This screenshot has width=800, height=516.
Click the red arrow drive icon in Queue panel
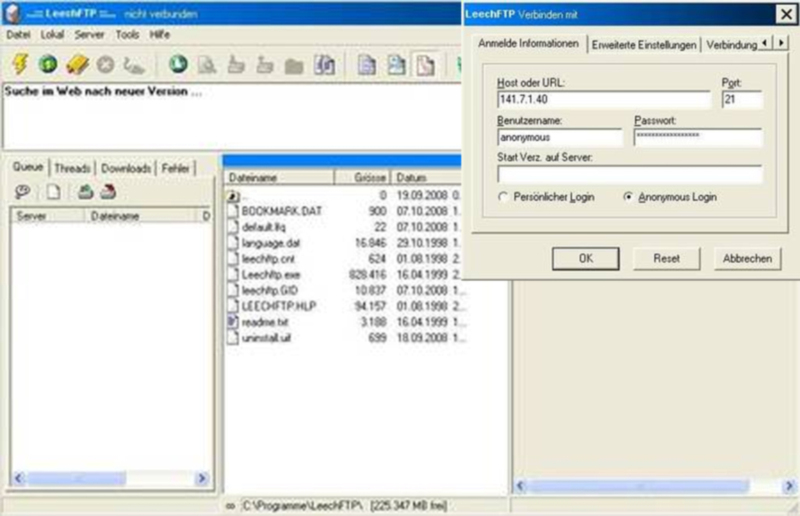tap(108, 192)
